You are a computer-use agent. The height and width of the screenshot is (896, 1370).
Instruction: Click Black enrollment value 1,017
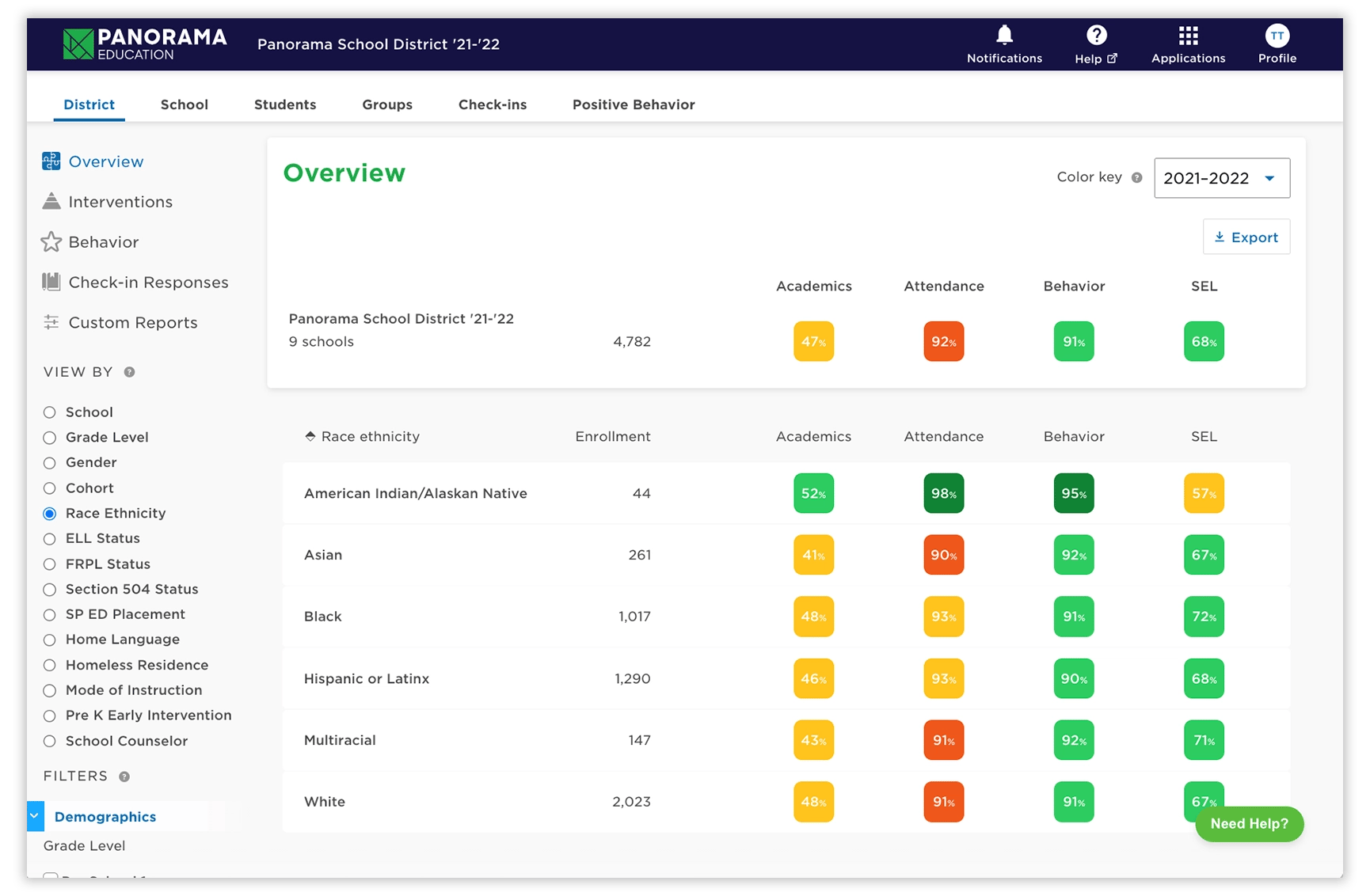[634, 617]
